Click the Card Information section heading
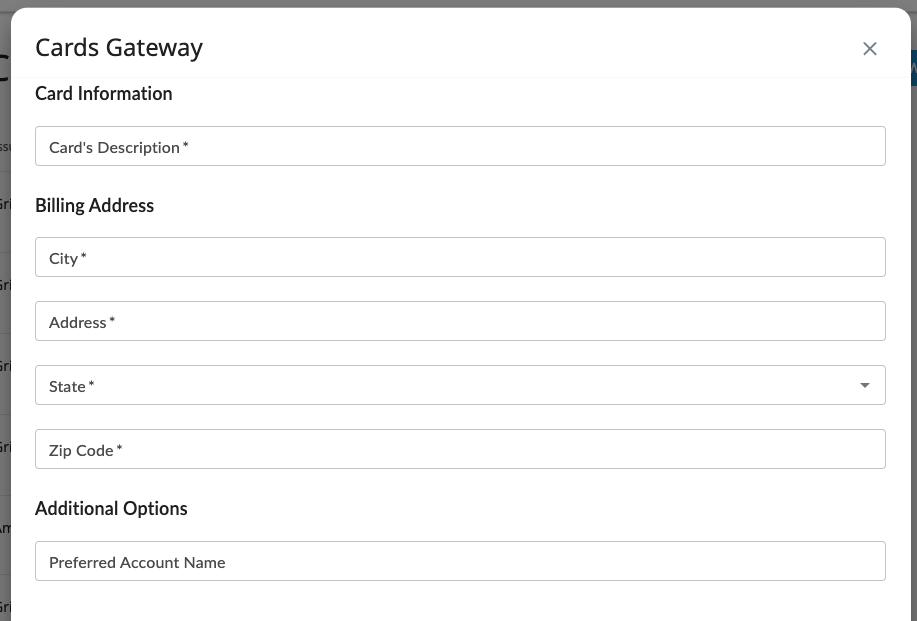 pos(104,93)
